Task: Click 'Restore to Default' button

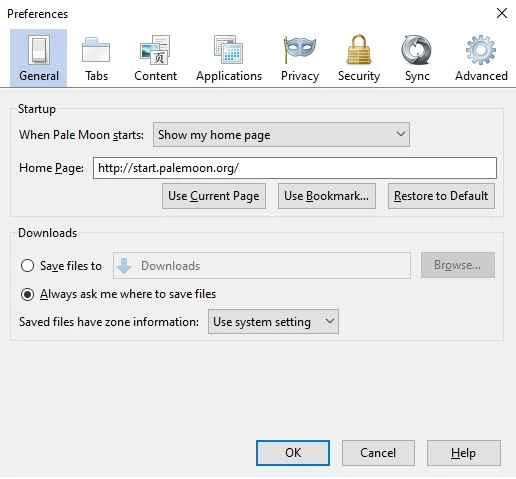Action: 441,196
